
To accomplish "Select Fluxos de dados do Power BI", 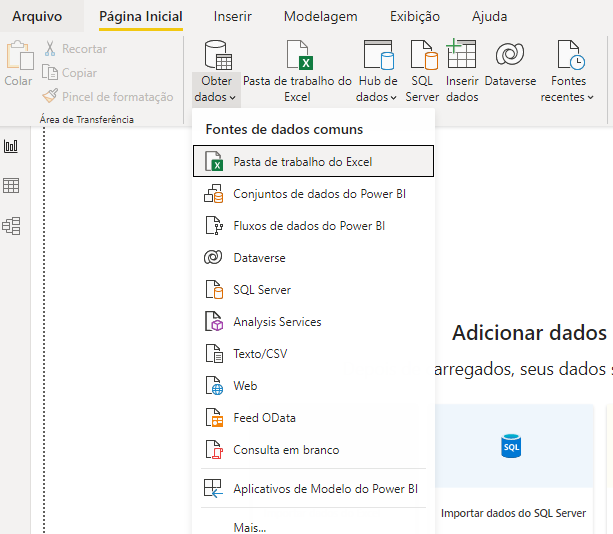I will pyautogui.click(x=313, y=226).
